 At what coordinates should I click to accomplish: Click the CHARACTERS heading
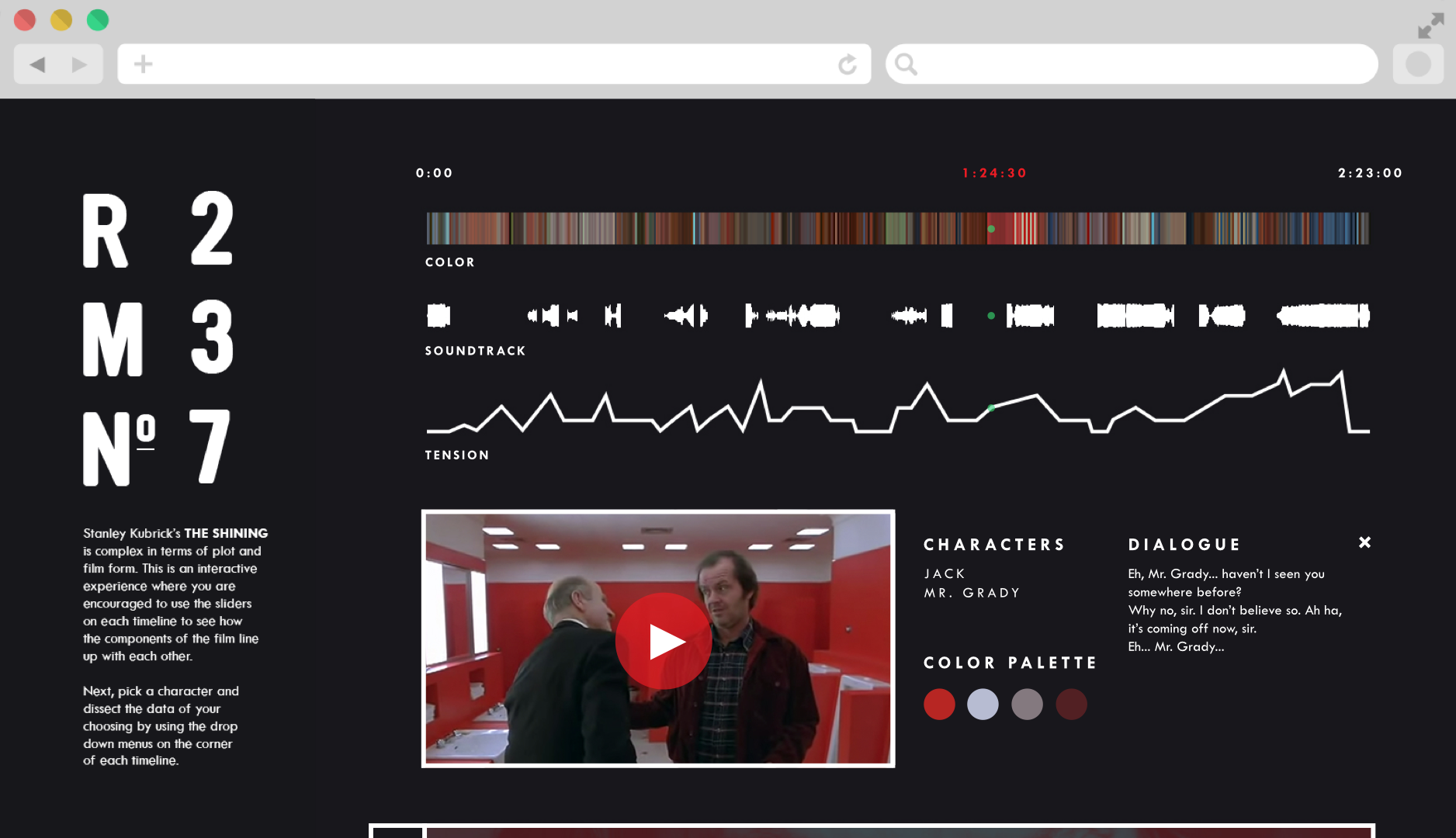click(x=994, y=545)
